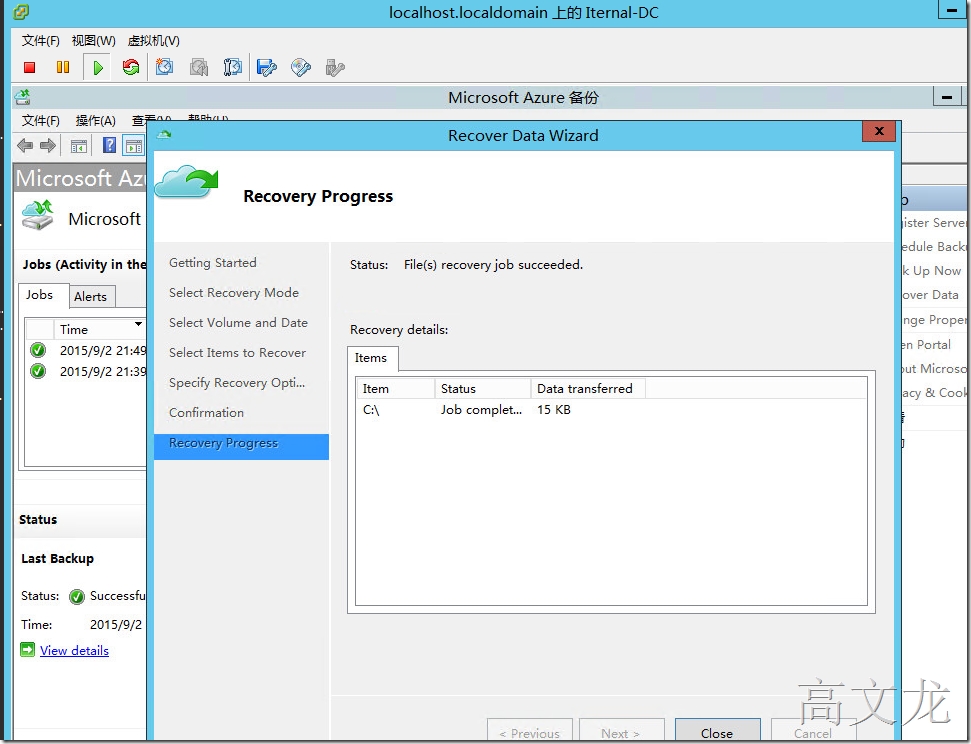Open the 虚拟机(V) menu
This screenshot has height=744, width=971.
coord(154,41)
